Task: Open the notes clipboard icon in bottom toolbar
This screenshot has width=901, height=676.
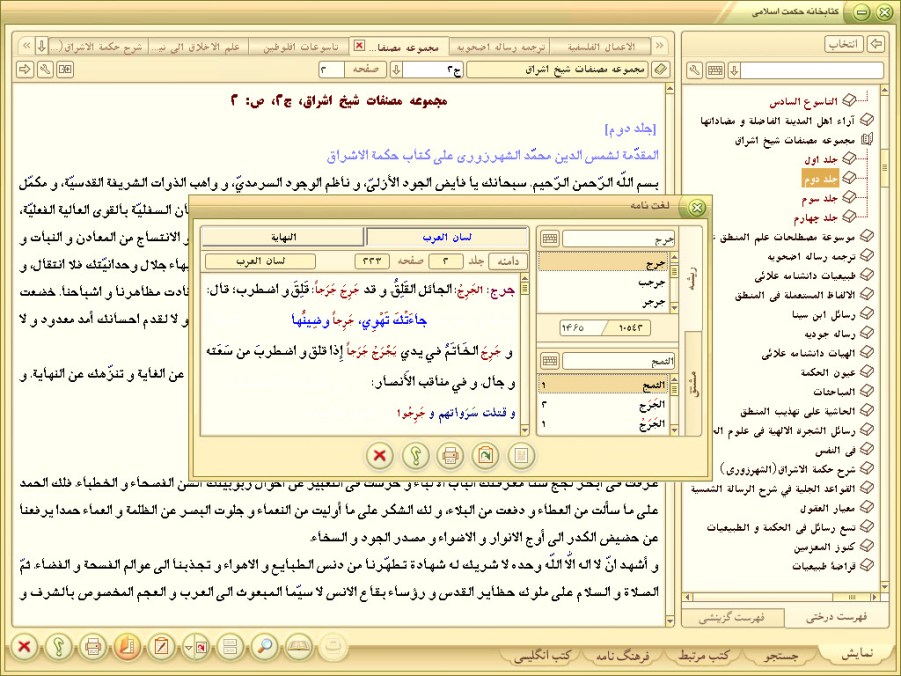Action: pyautogui.click(x=161, y=647)
